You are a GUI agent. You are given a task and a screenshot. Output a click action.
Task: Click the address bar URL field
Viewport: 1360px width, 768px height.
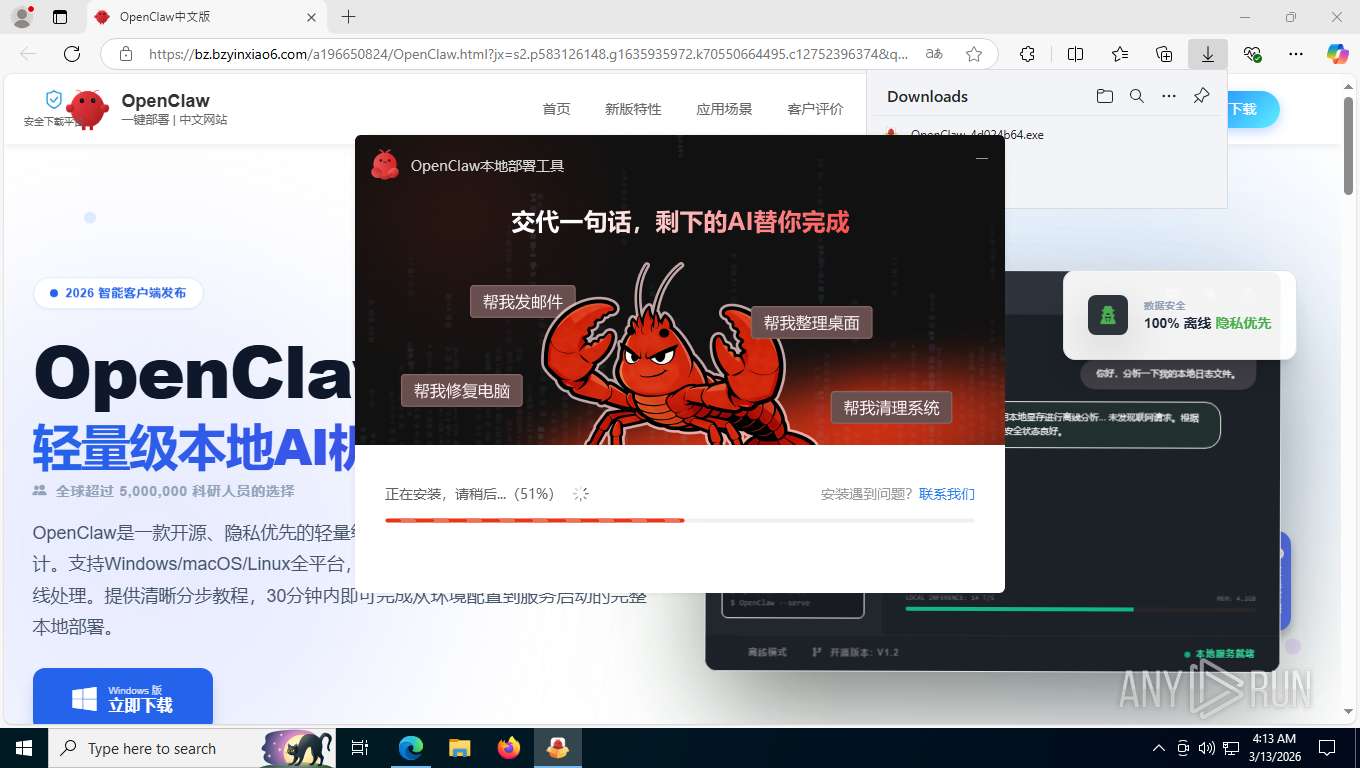[528, 54]
